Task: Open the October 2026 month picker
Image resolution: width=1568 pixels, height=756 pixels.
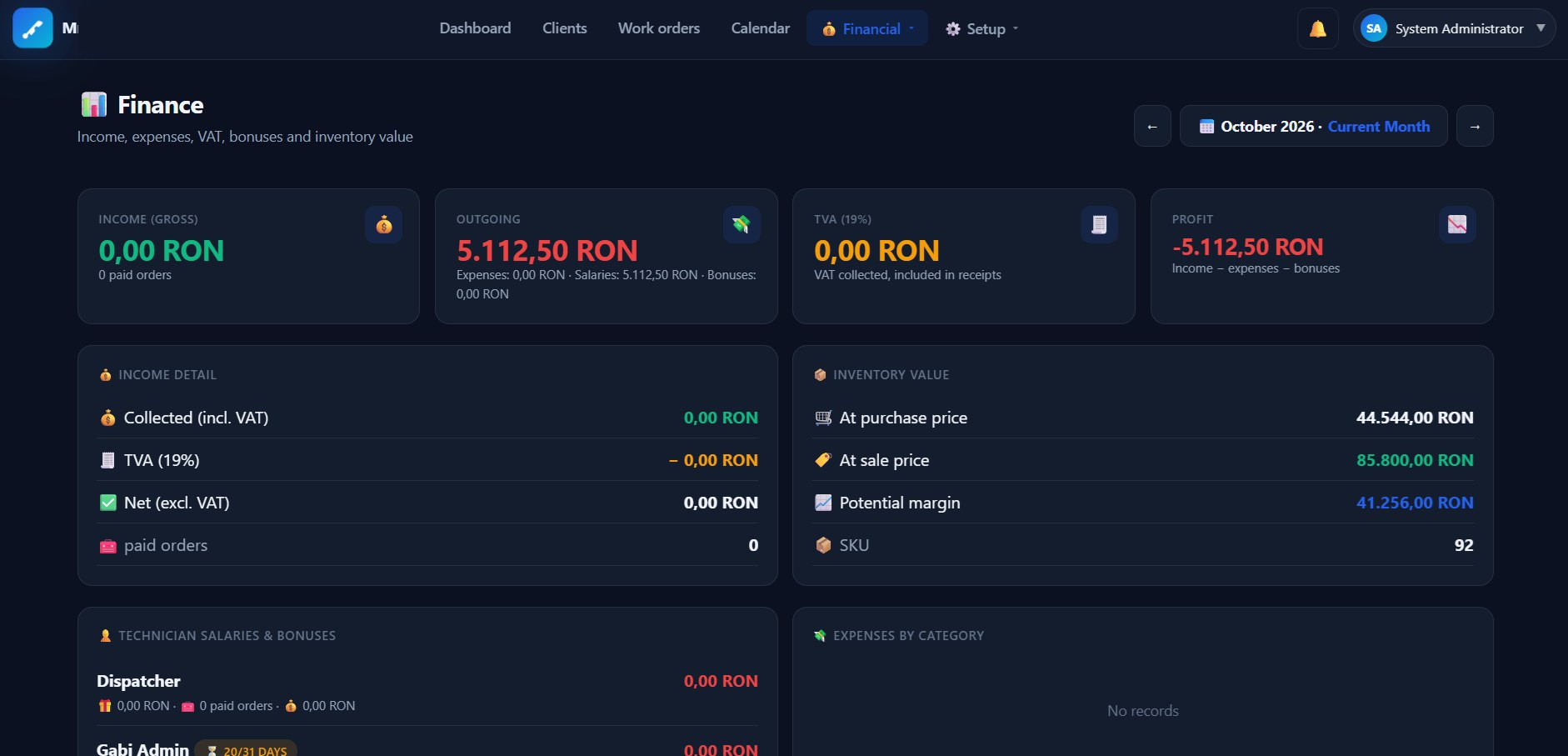Action: [1314, 126]
